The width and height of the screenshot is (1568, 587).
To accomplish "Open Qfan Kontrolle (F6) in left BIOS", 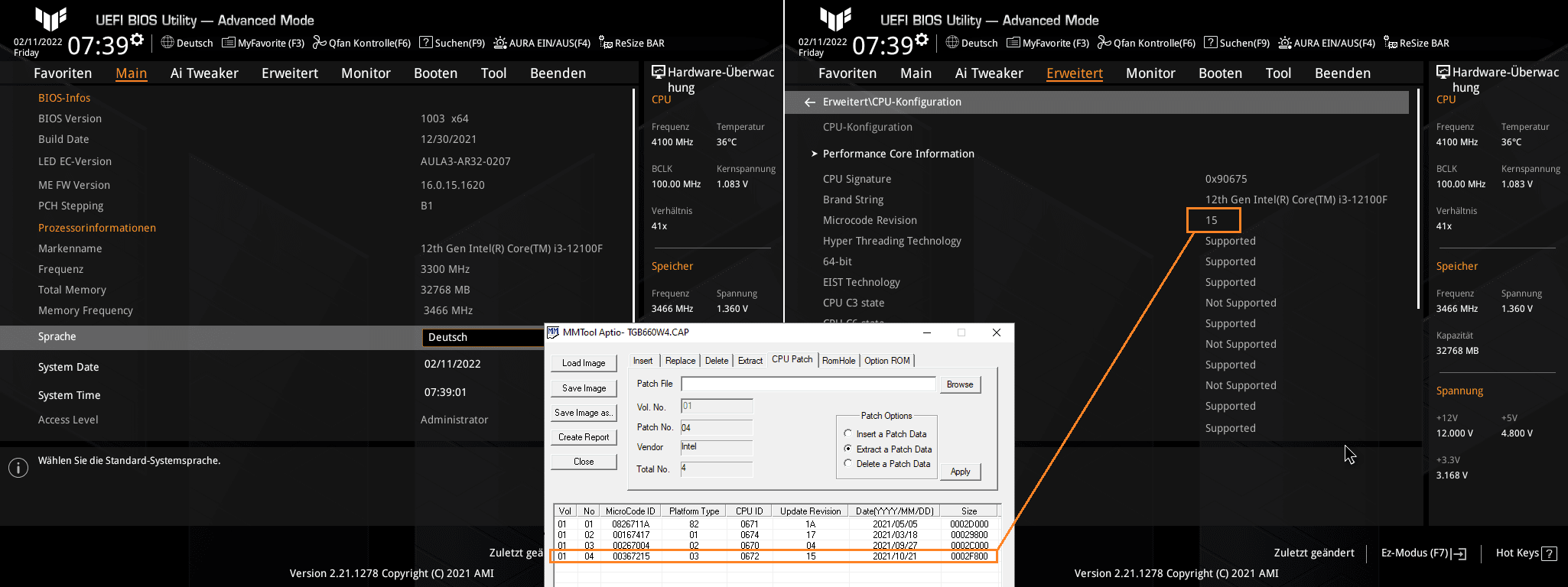I will point(362,43).
